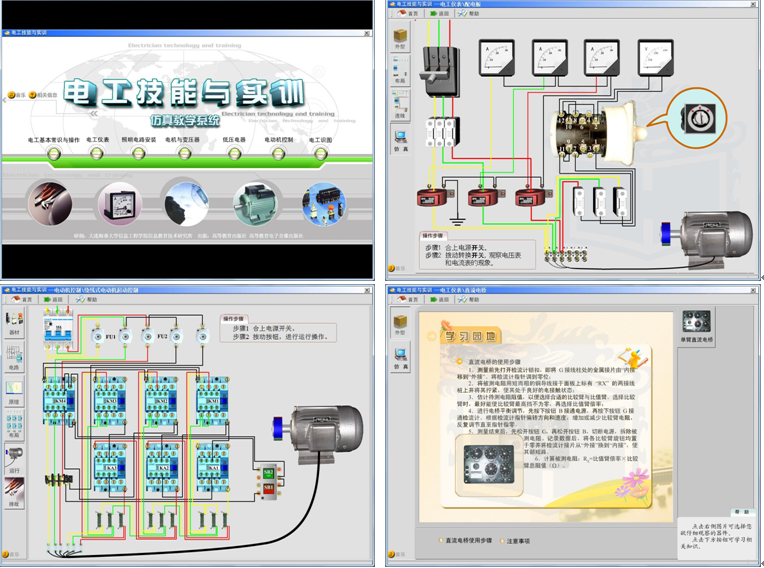The width and height of the screenshot is (764, 568).
Task: Select 器材 icon in motor control sidebar
Action: tap(14, 322)
